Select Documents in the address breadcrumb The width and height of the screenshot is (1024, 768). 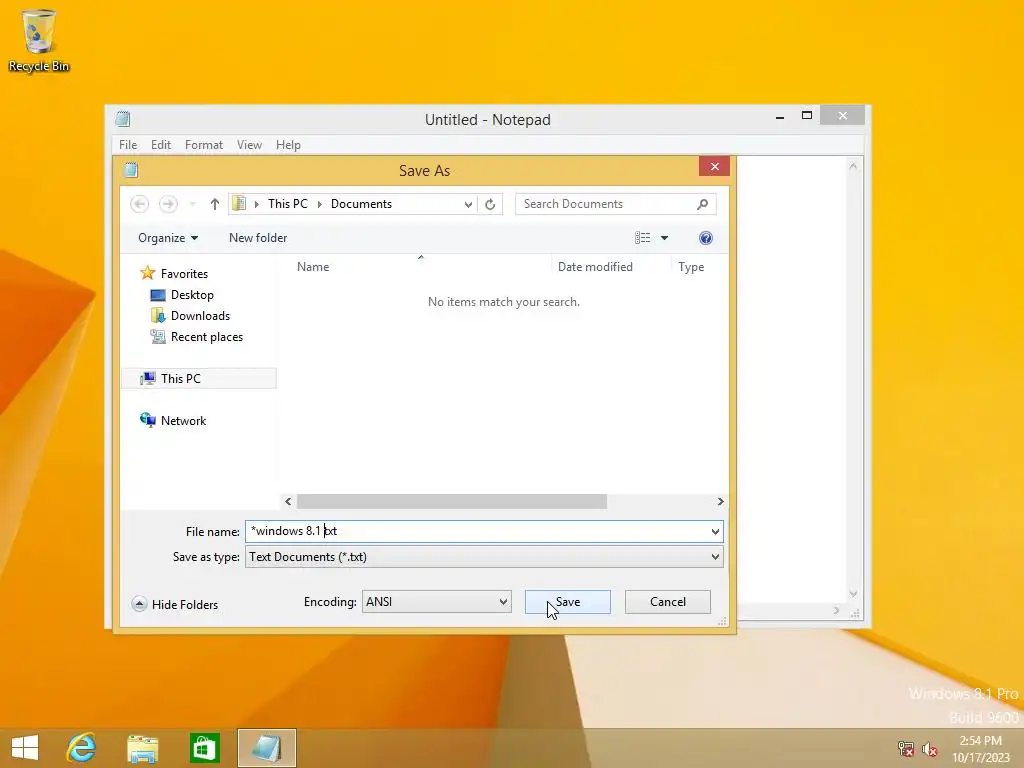point(361,204)
